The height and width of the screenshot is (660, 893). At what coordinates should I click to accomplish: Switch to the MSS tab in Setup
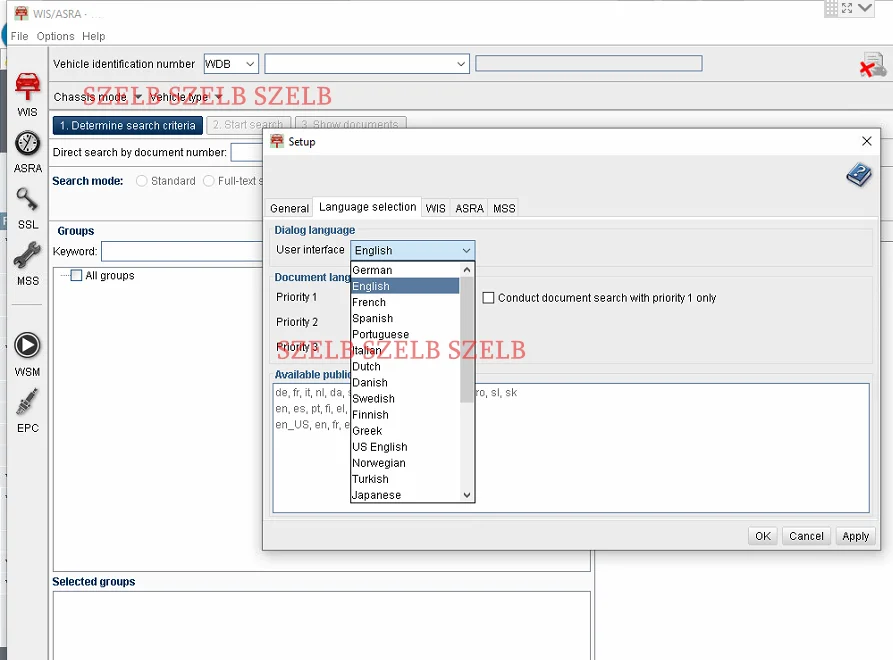[504, 208]
